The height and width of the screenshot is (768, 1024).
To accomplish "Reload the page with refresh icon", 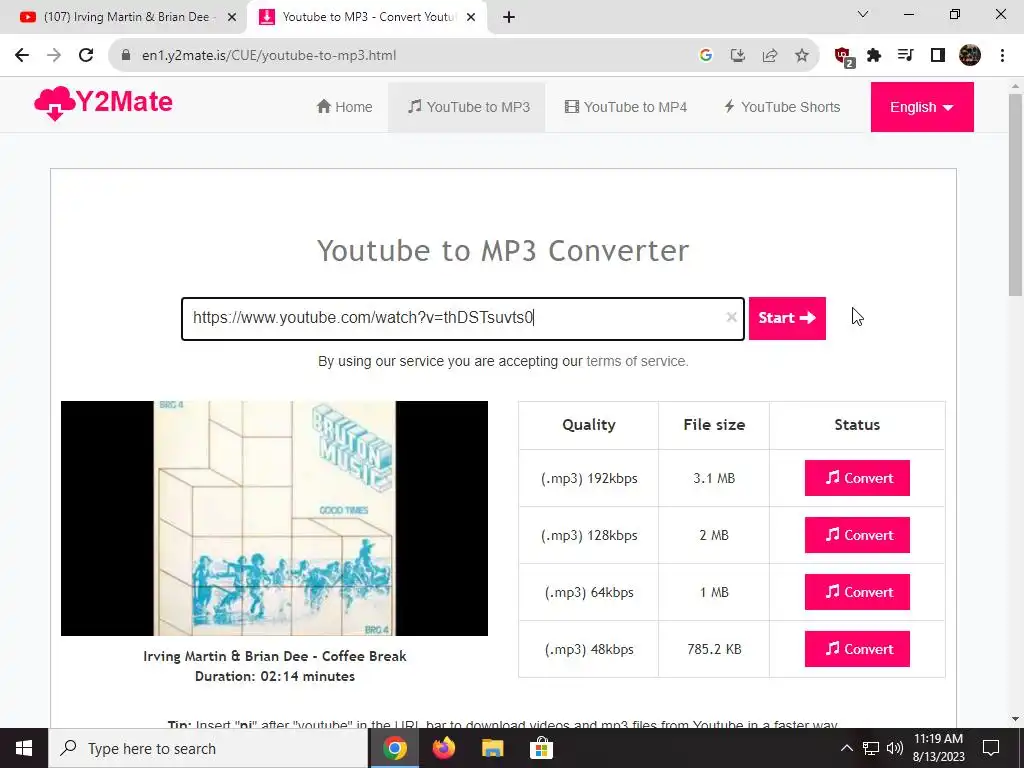I will 86,56.
